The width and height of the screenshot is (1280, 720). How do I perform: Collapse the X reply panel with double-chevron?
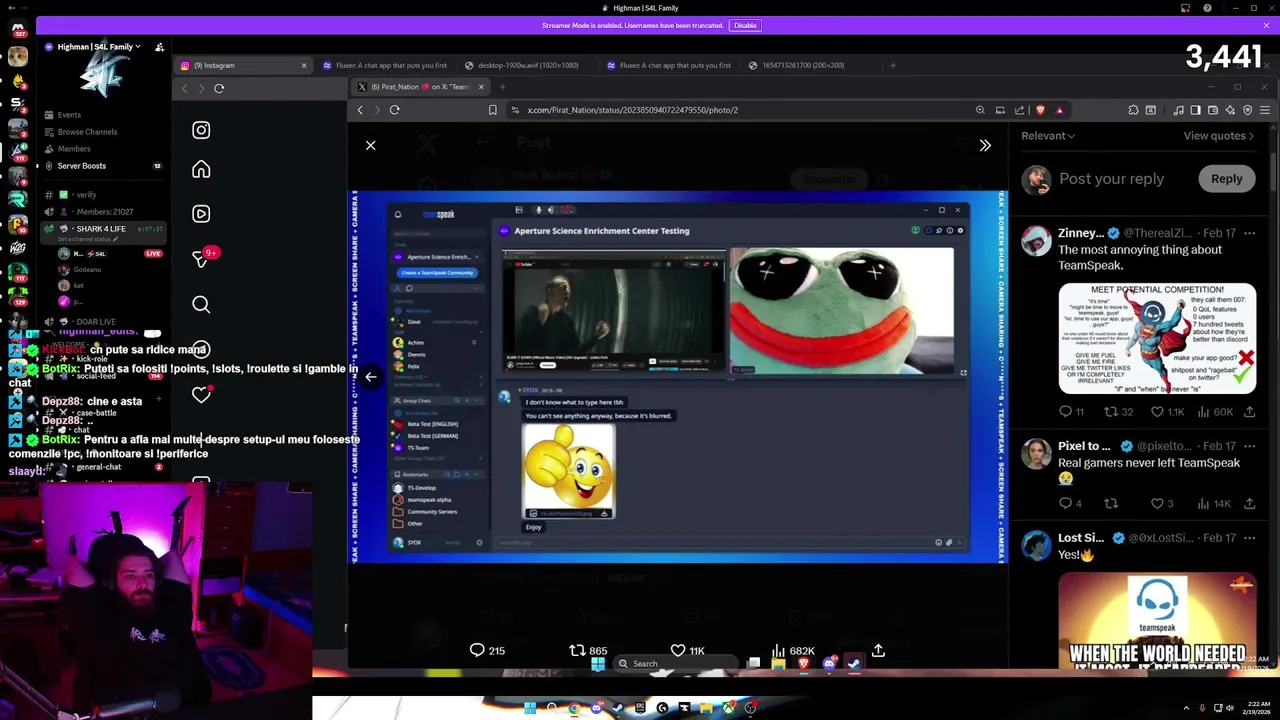pyautogui.click(x=985, y=145)
